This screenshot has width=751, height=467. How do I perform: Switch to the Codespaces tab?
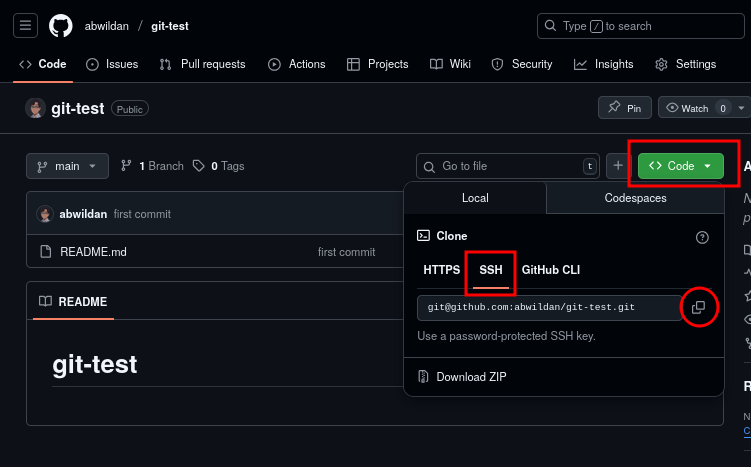(x=635, y=198)
